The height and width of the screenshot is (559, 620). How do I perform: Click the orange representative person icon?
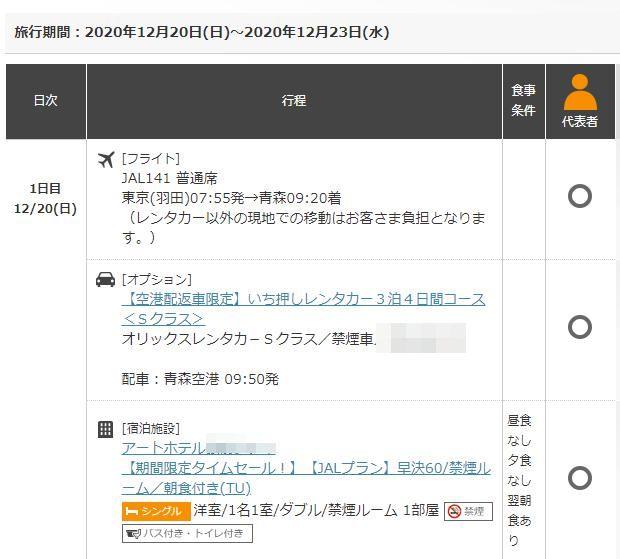[580, 93]
